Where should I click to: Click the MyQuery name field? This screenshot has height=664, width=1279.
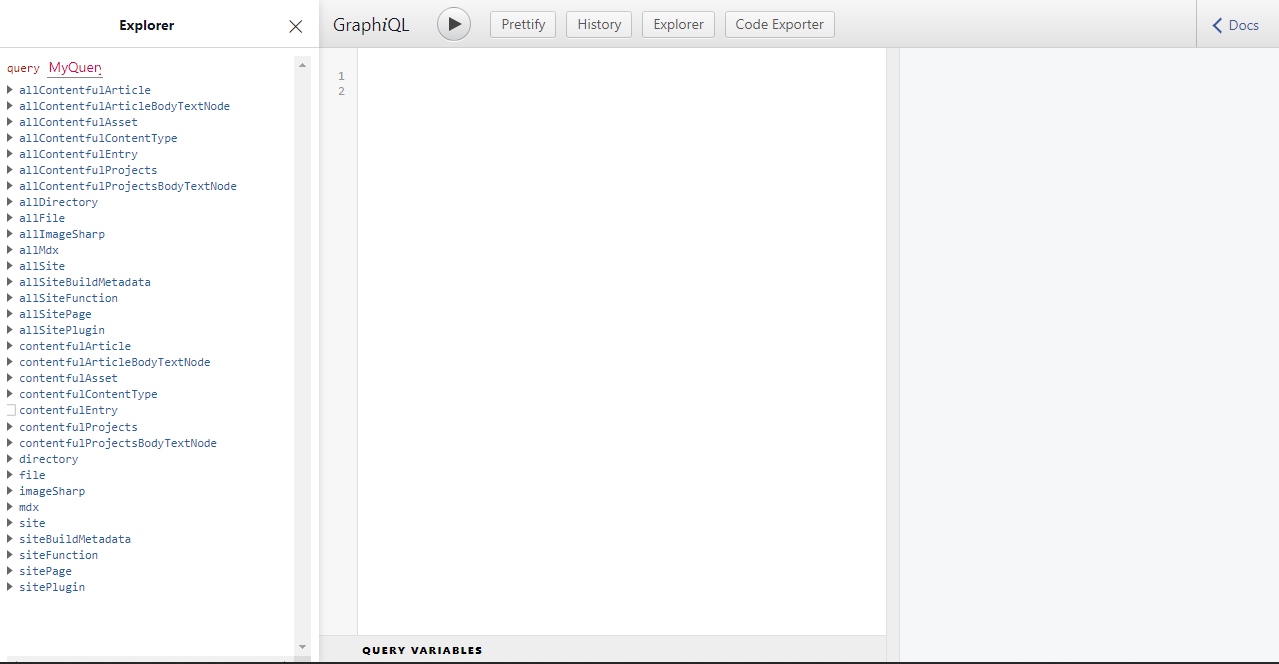click(75, 68)
